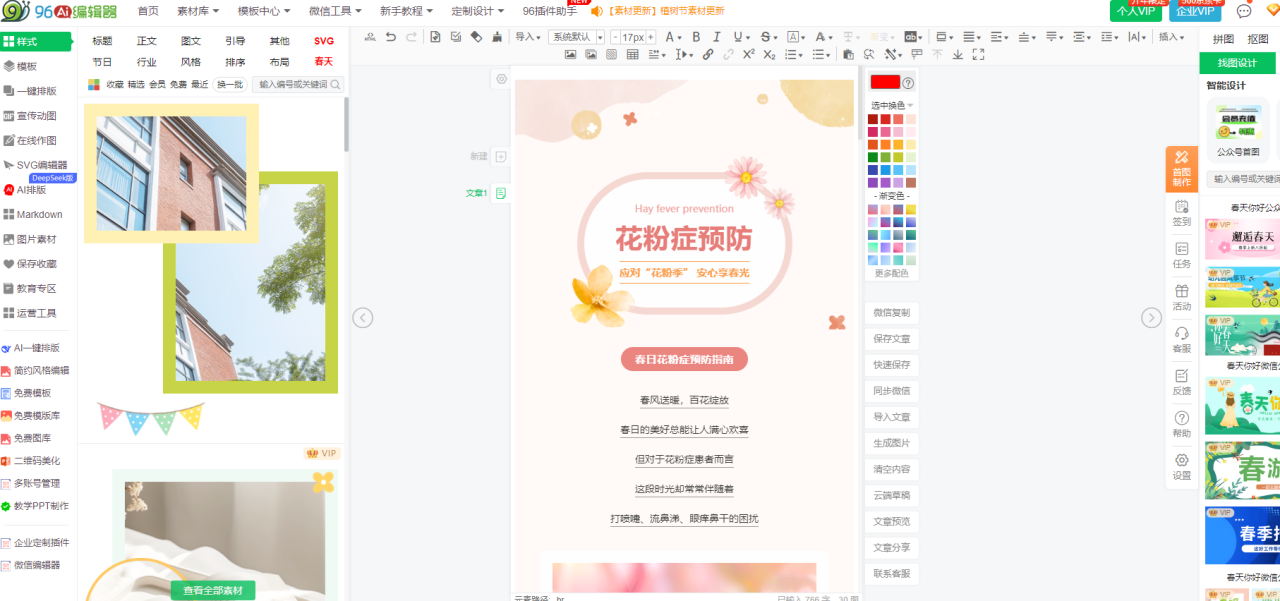Viewport: 1280px width, 601px height.
Task: Apply bold formatting with the B icon
Action: (x=696, y=37)
